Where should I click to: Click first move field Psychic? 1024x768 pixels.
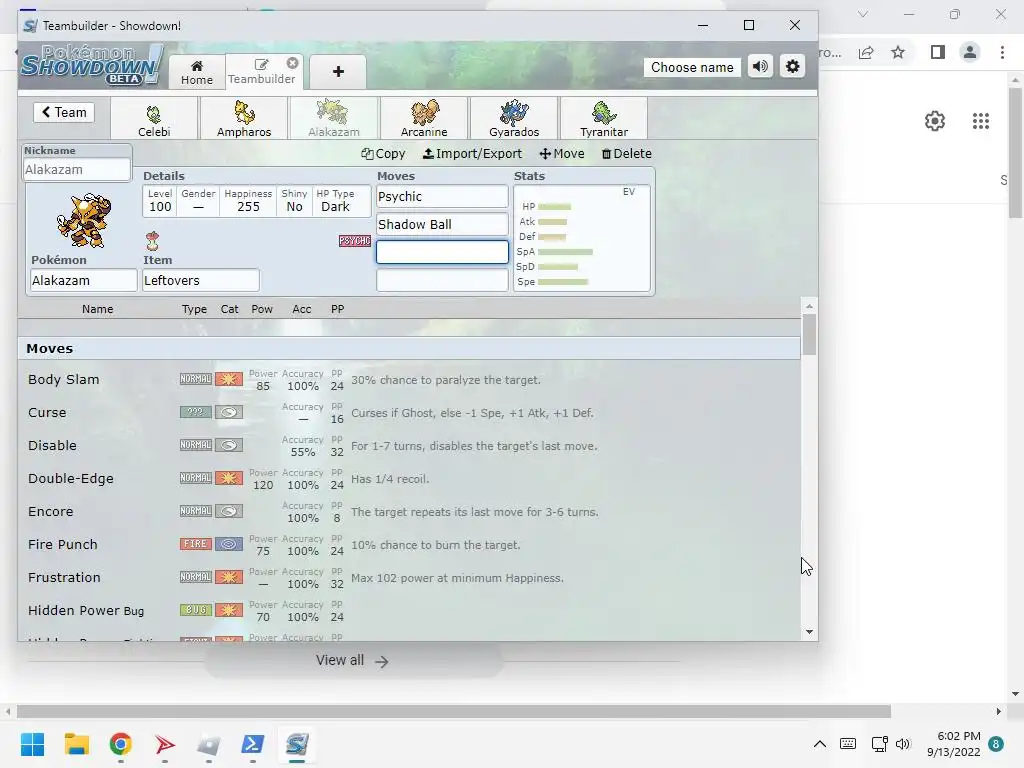click(442, 197)
